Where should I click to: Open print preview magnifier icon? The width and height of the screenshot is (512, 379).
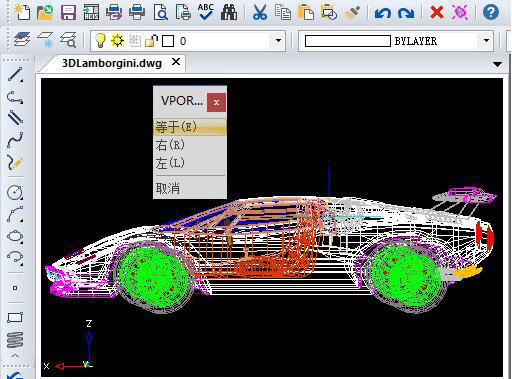[x=160, y=12]
